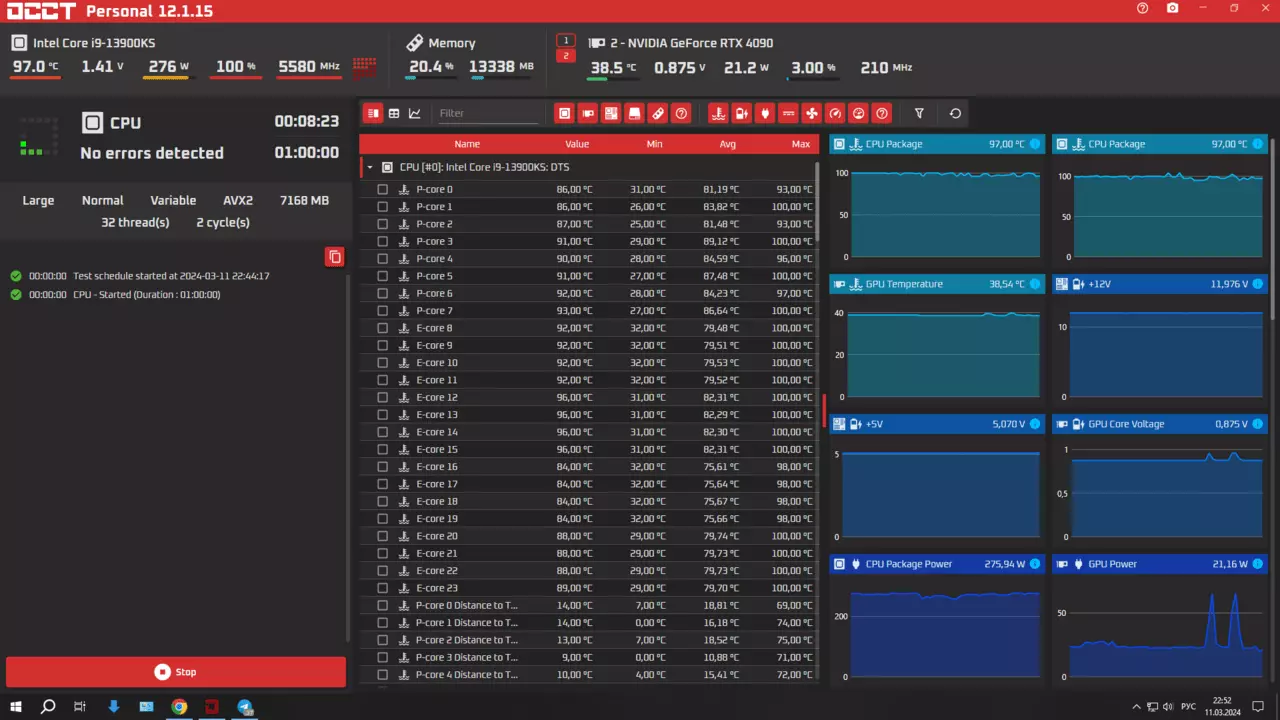Switch to table-only monitoring view
Viewport: 1280px width, 720px height.
pyautogui.click(x=394, y=113)
